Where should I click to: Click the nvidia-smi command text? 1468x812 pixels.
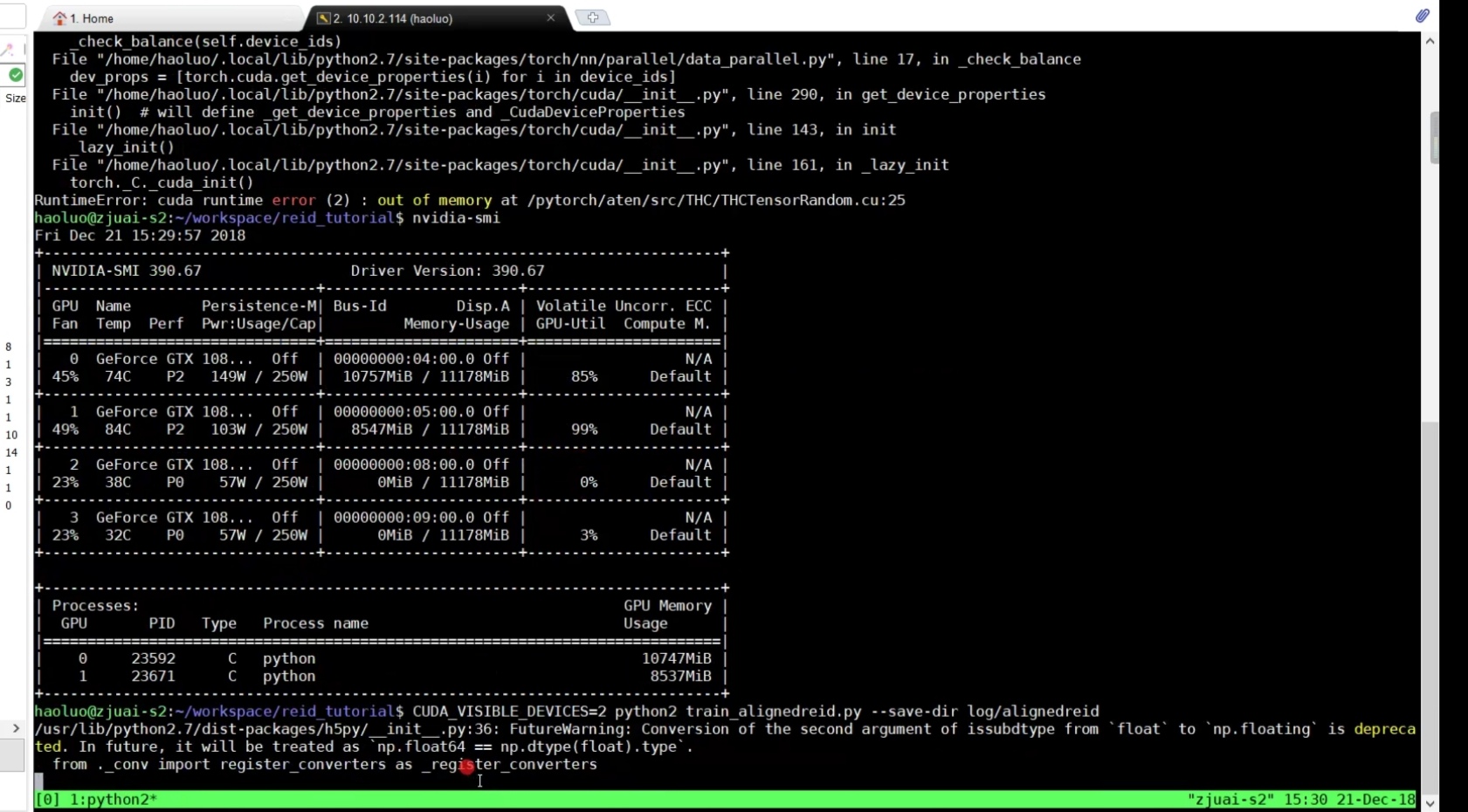tap(456, 217)
